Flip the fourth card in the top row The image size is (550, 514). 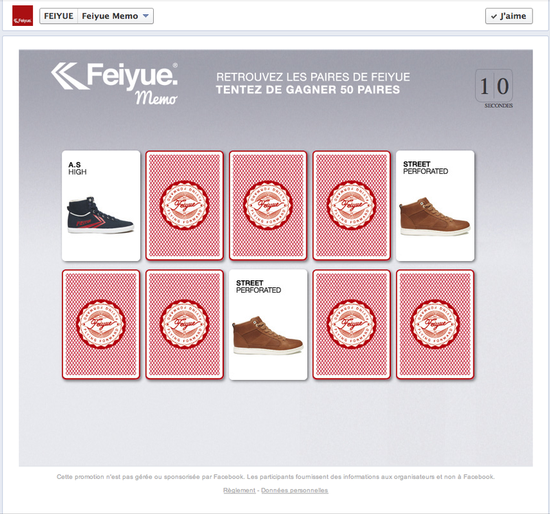click(351, 206)
